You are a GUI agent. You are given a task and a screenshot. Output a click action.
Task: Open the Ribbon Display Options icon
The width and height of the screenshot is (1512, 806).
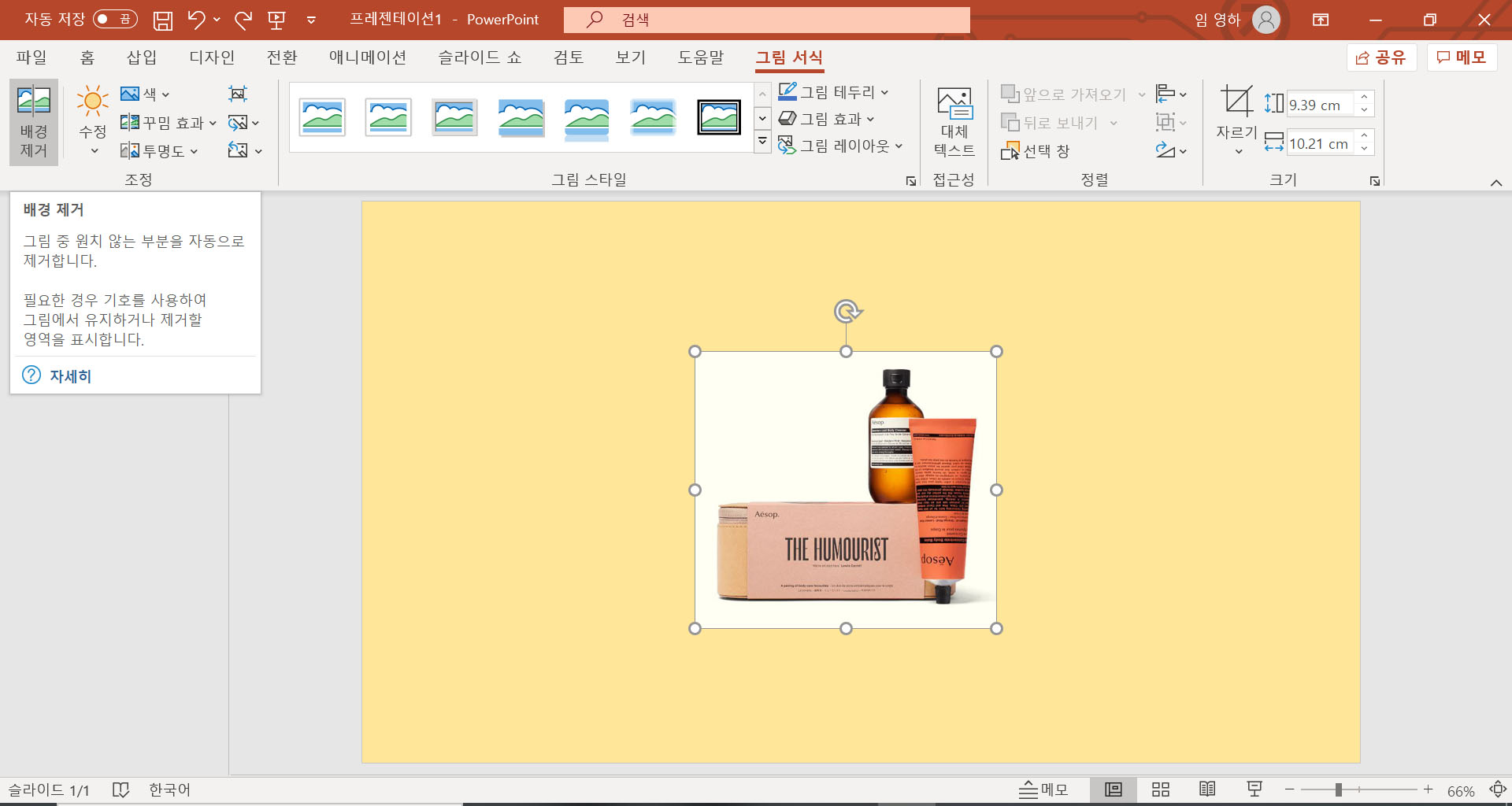tap(1321, 20)
